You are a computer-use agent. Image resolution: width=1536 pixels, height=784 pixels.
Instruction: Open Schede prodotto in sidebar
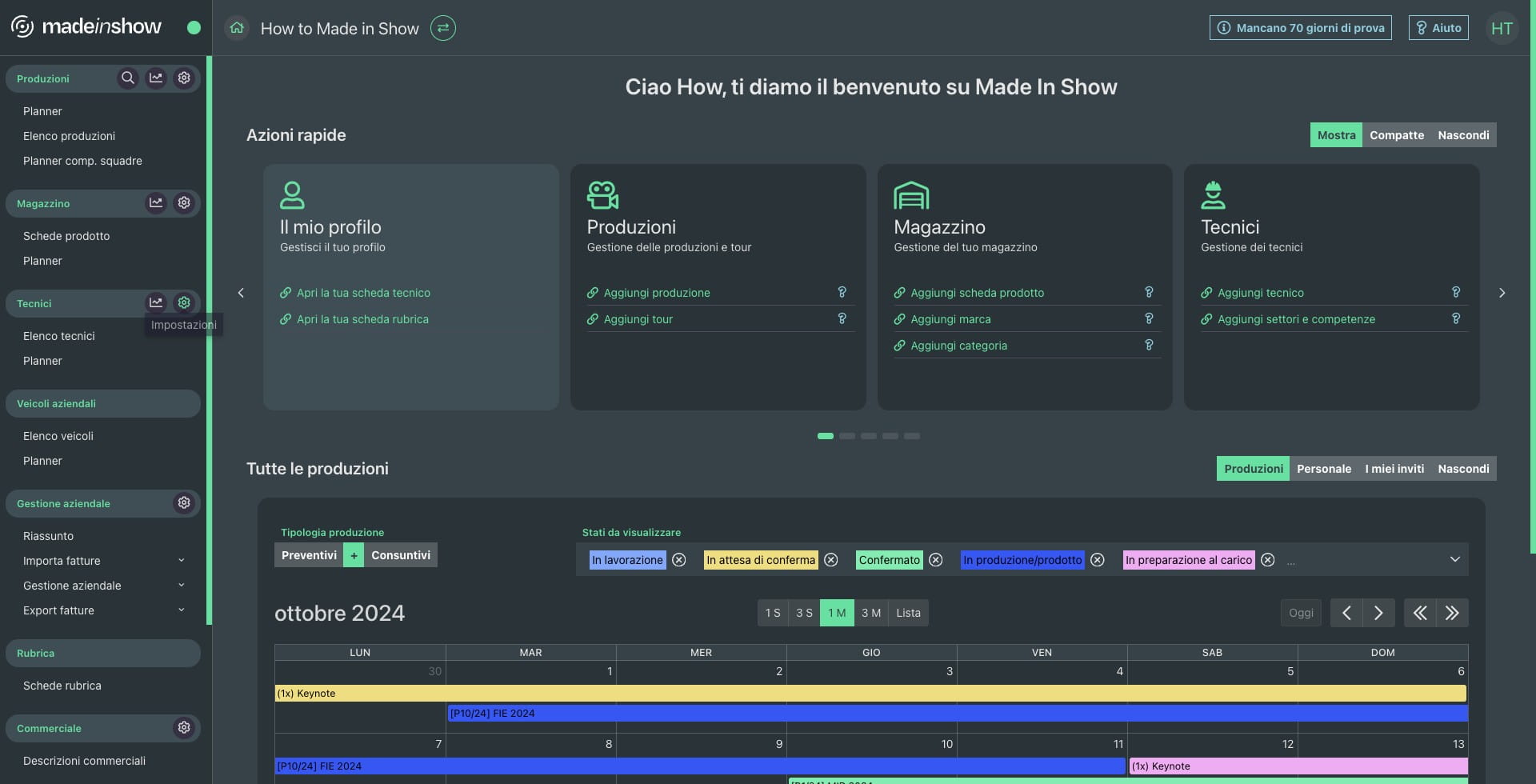pos(66,236)
